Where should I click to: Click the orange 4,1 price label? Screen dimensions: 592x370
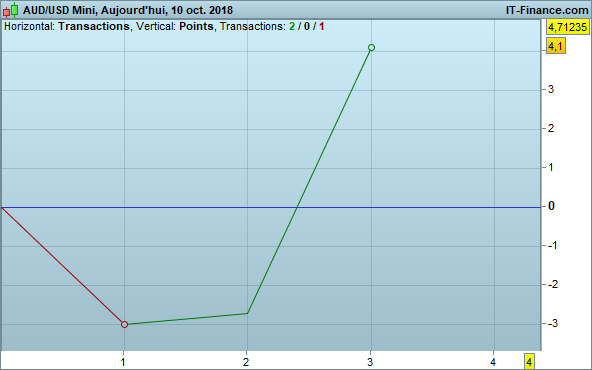(555, 46)
